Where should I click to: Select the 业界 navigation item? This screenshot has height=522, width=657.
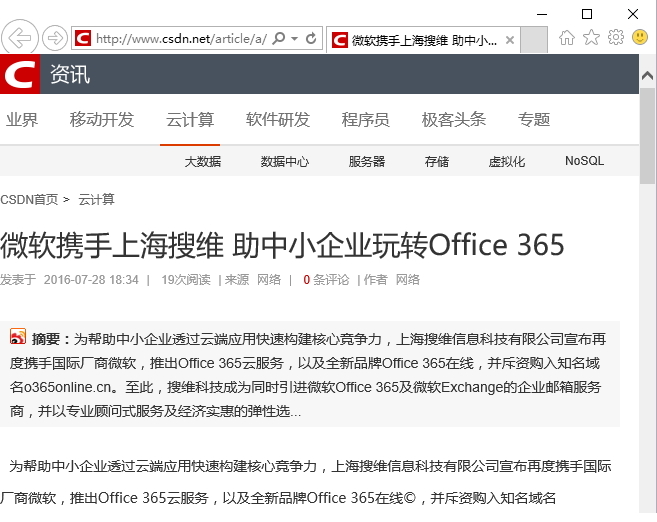[22, 120]
